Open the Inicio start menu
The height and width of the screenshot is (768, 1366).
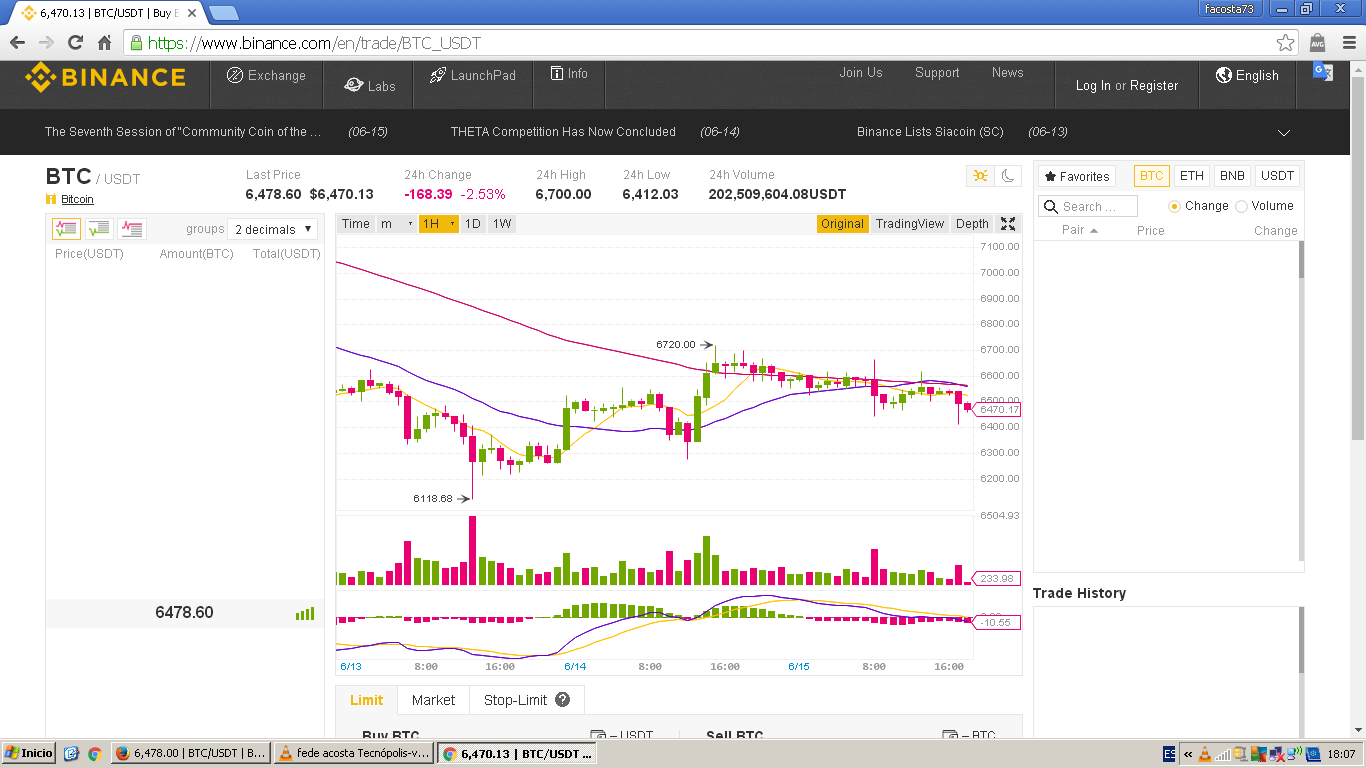click(x=29, y=753)
